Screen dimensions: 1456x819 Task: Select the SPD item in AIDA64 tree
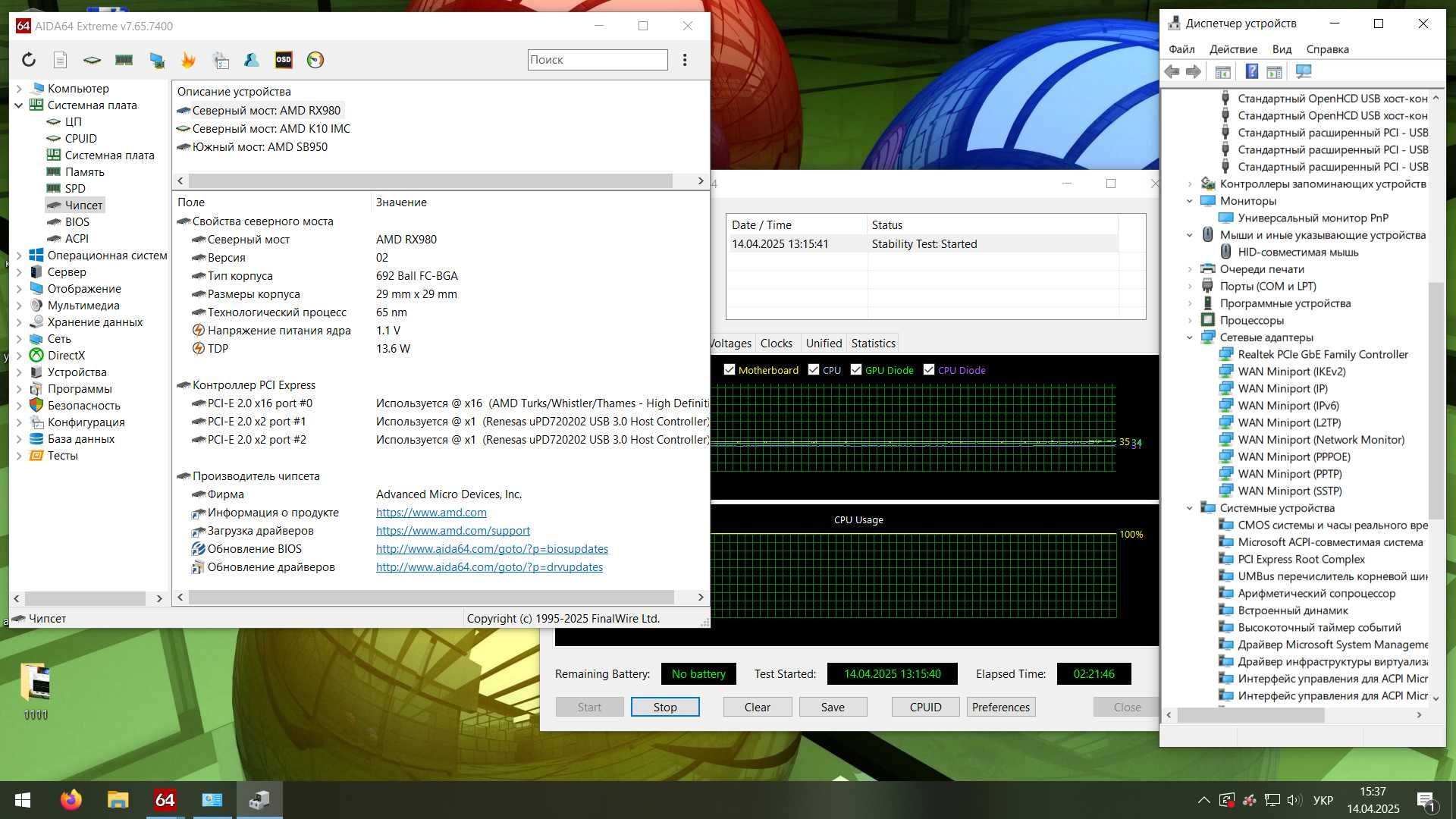74,188
